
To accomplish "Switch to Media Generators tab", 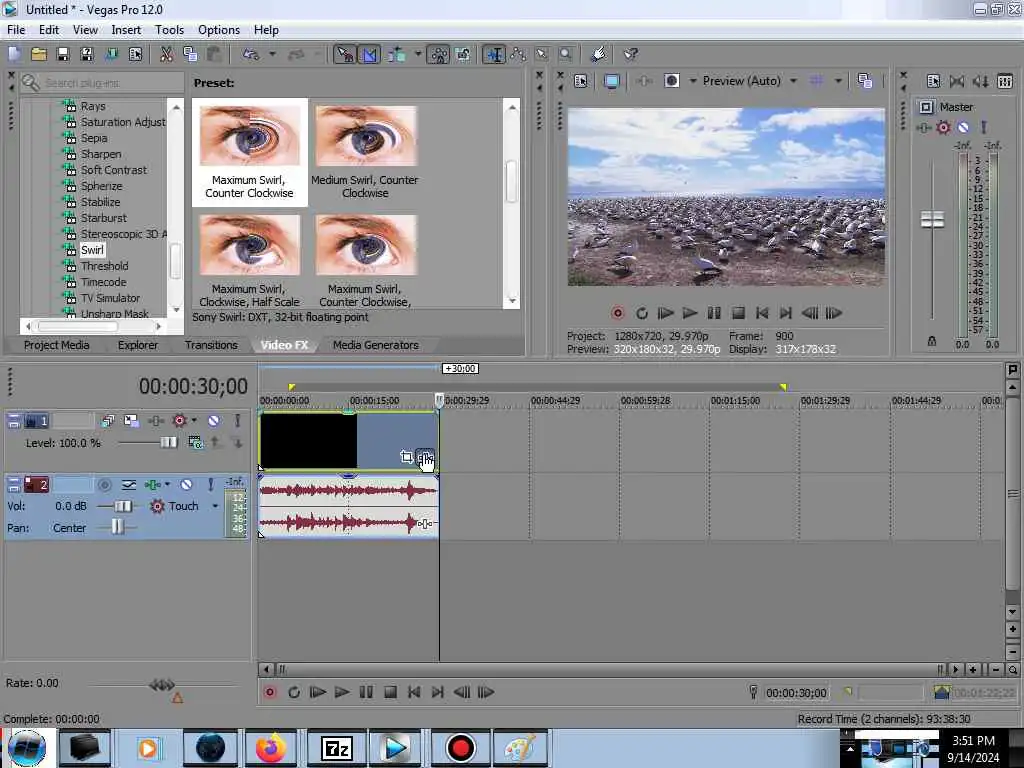I will (x=376, y=345).
